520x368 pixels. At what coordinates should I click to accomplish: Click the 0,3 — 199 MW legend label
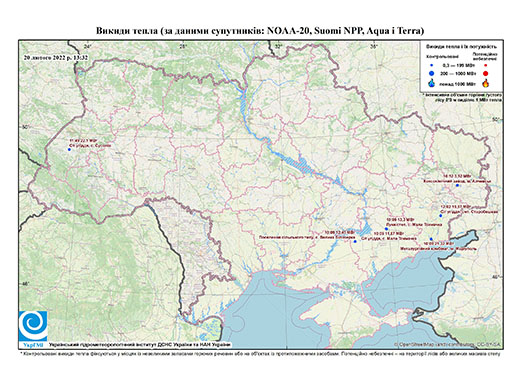(458, 65)
